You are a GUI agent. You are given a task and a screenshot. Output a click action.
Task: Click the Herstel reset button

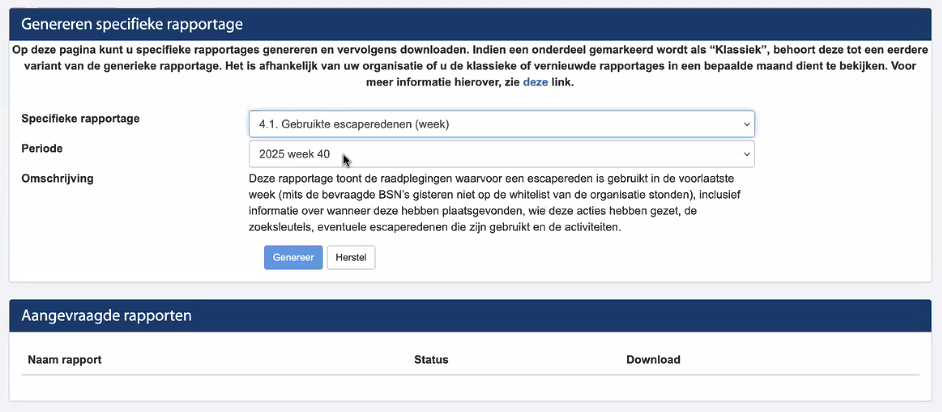(x=350, y=257)
